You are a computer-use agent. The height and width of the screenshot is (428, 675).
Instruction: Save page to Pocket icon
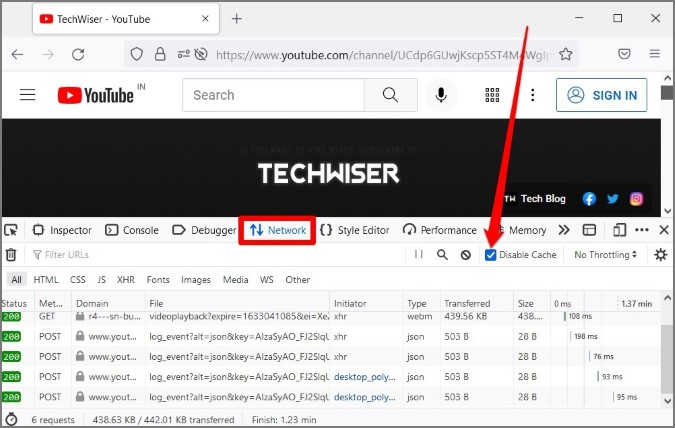point(624,54)
